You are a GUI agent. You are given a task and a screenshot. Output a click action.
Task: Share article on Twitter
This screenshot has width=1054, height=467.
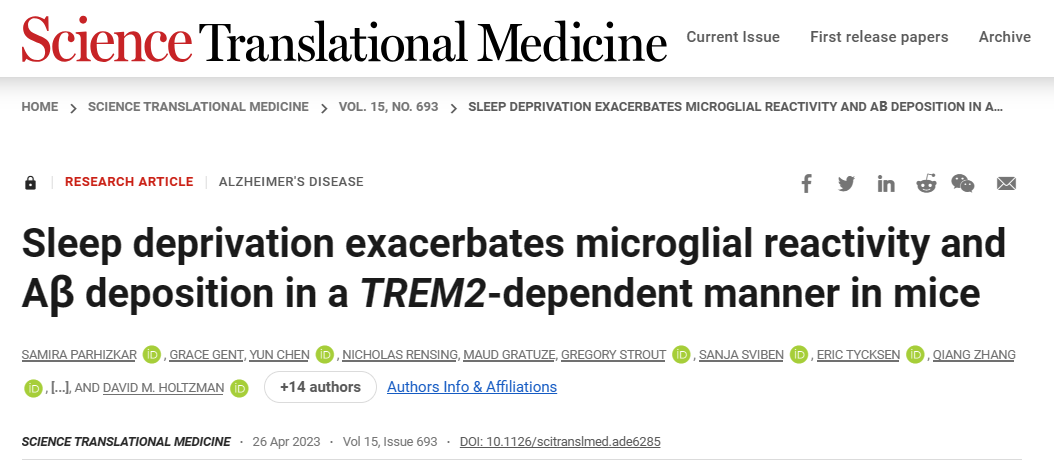tap(846, 183)
